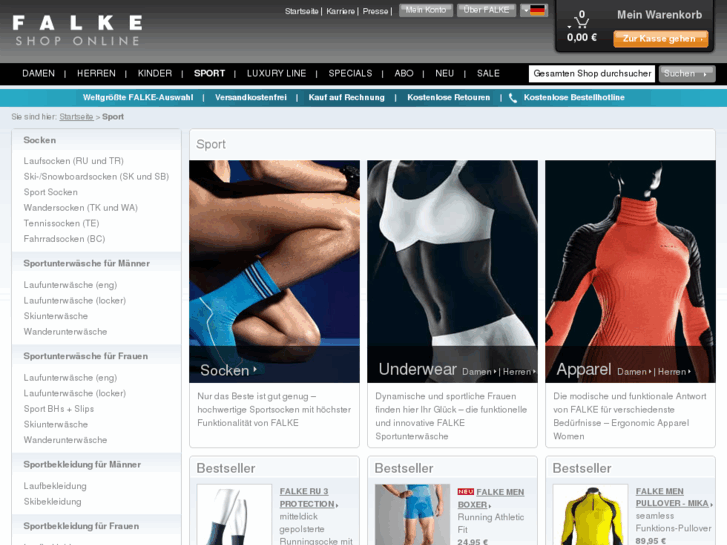Click the Mein Konto button
The height and width of the screenshot is (545, 727).
click(426, 10)
